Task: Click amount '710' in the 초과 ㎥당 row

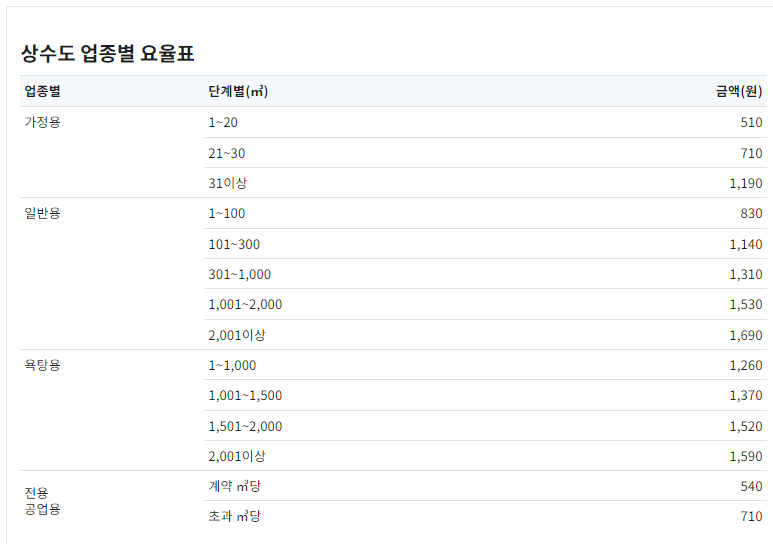Action: click(x=751, y=516)
